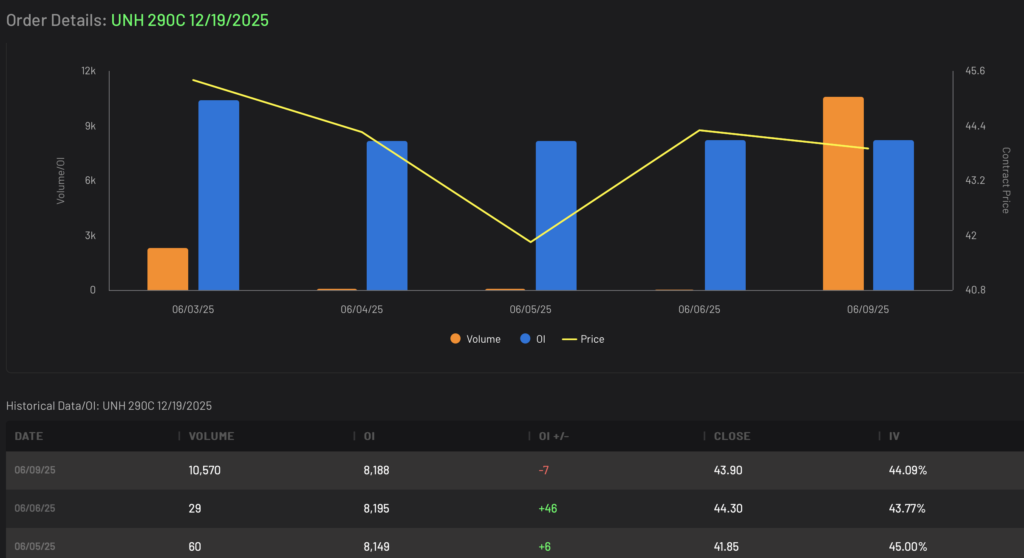Click the OI value 8,195
1024x558 pixels.
[x=376, y=508]
